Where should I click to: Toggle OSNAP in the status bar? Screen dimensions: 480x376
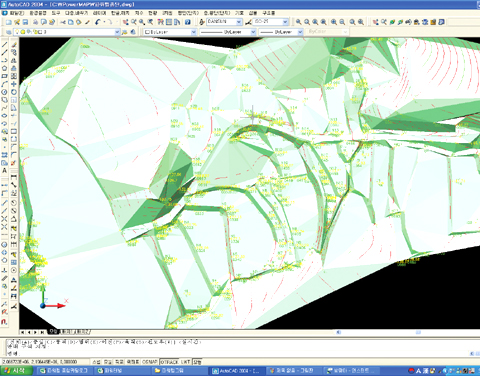(x=150, y=362)
